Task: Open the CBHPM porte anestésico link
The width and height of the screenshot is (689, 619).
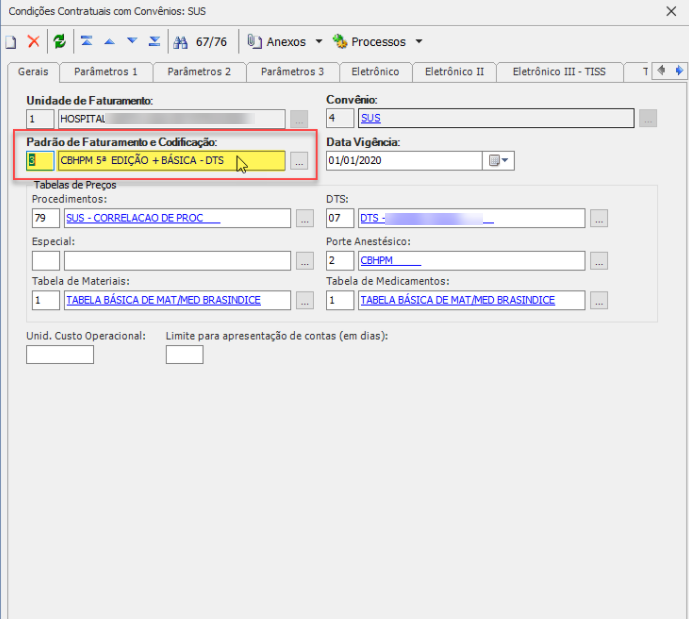Action: [391, 261]
